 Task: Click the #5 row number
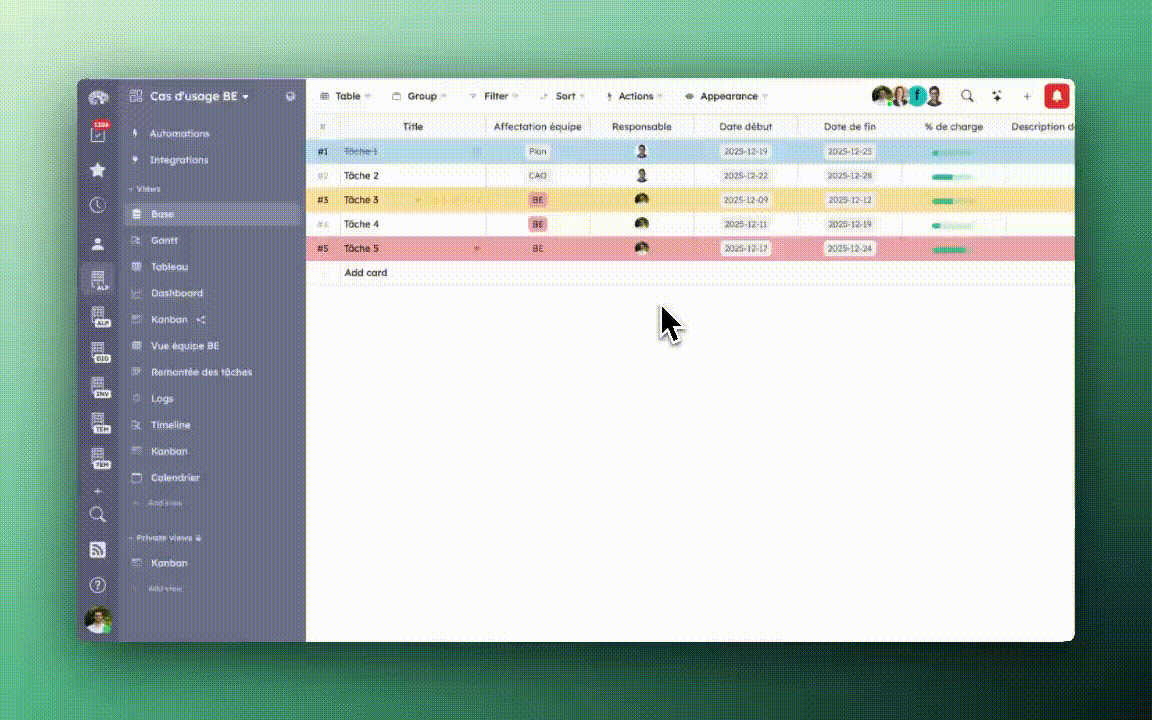click(323, 248)
